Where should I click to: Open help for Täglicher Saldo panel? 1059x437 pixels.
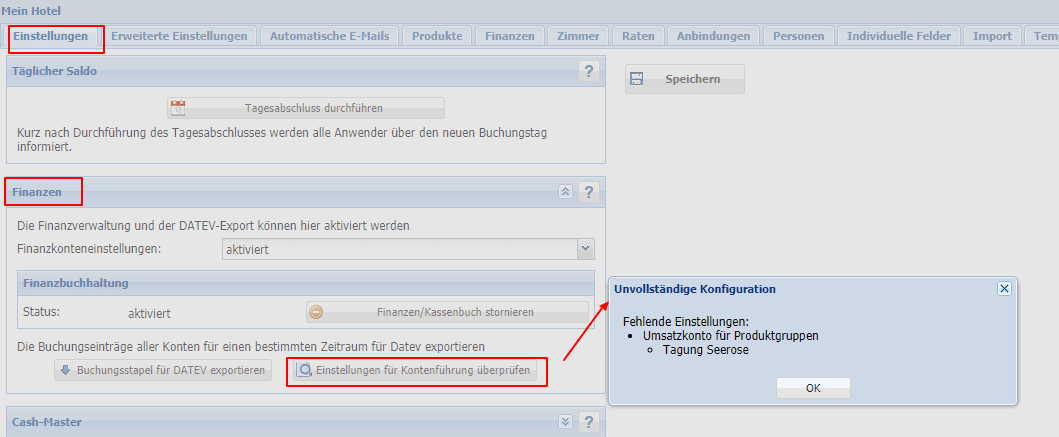click(x=588, y=71)
